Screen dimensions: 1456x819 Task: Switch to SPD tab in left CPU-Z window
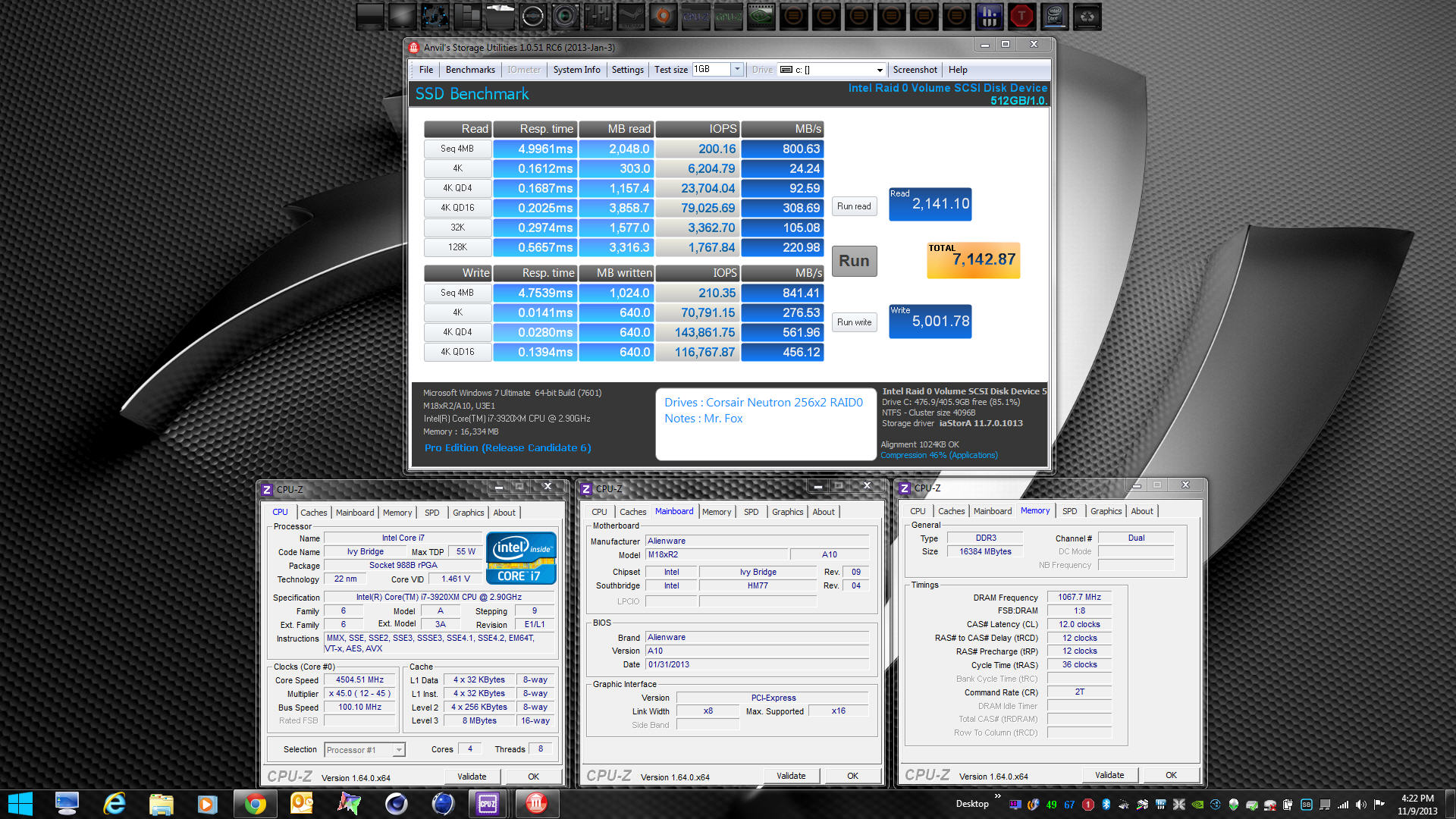[x=432, y=513]
